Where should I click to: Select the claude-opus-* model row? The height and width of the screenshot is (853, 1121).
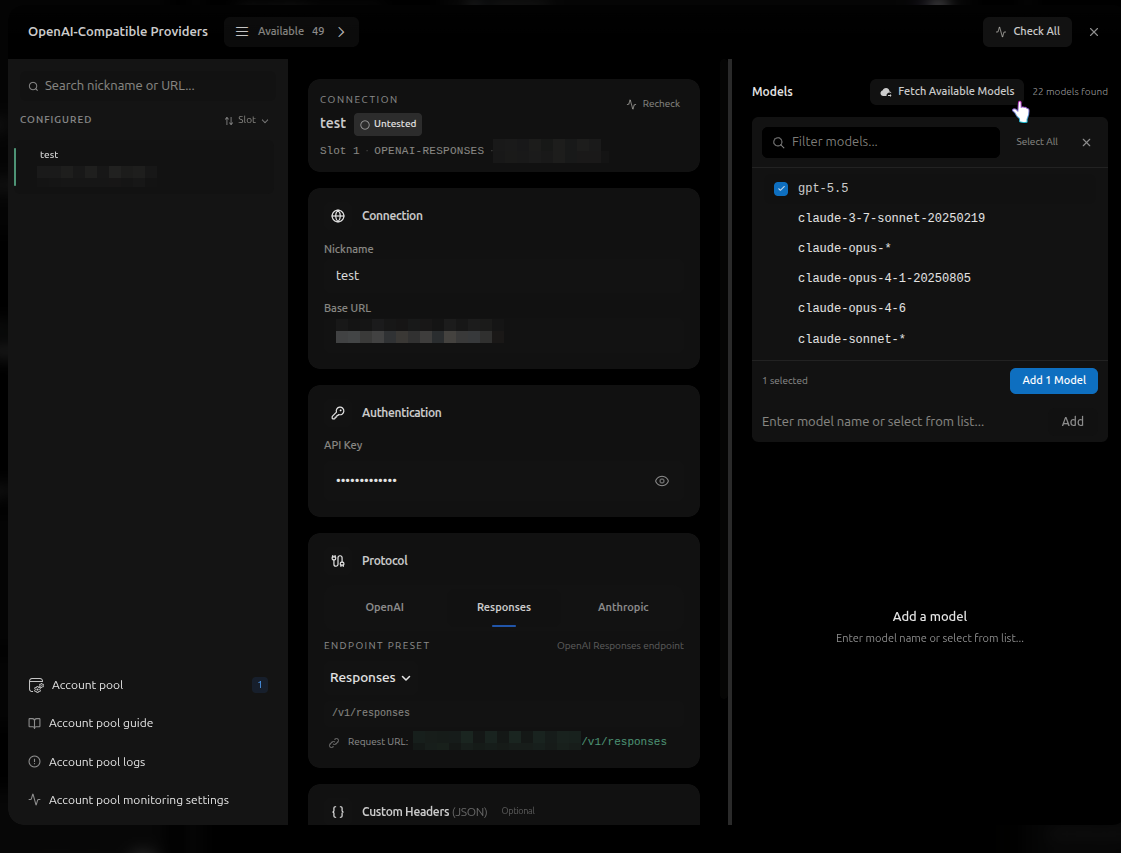tap(929, 248)
